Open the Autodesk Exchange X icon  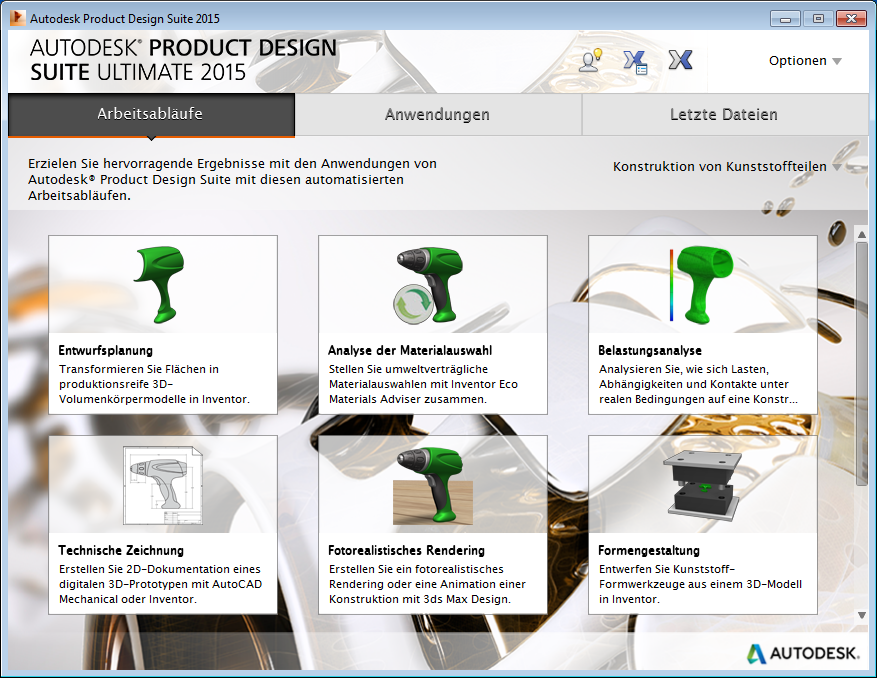click(680, 59)
